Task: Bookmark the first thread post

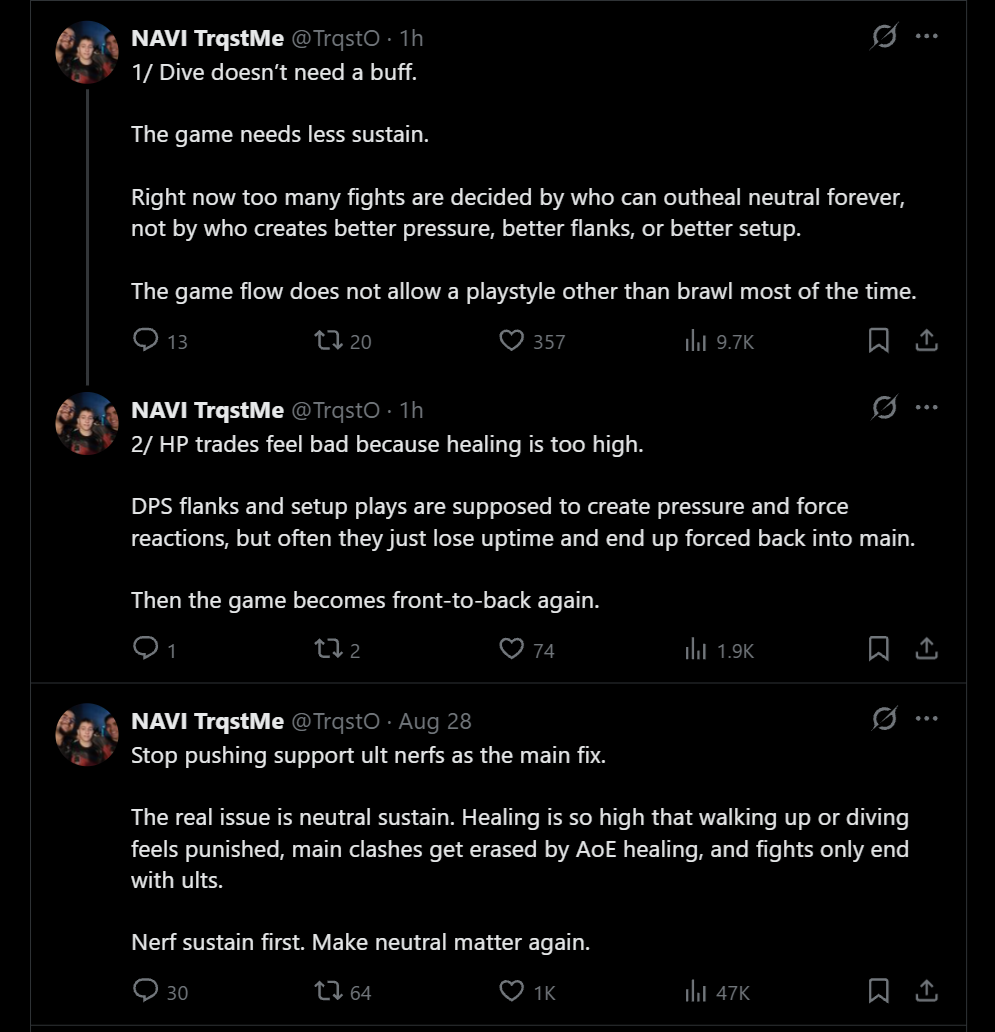Action: click(879, 340)
